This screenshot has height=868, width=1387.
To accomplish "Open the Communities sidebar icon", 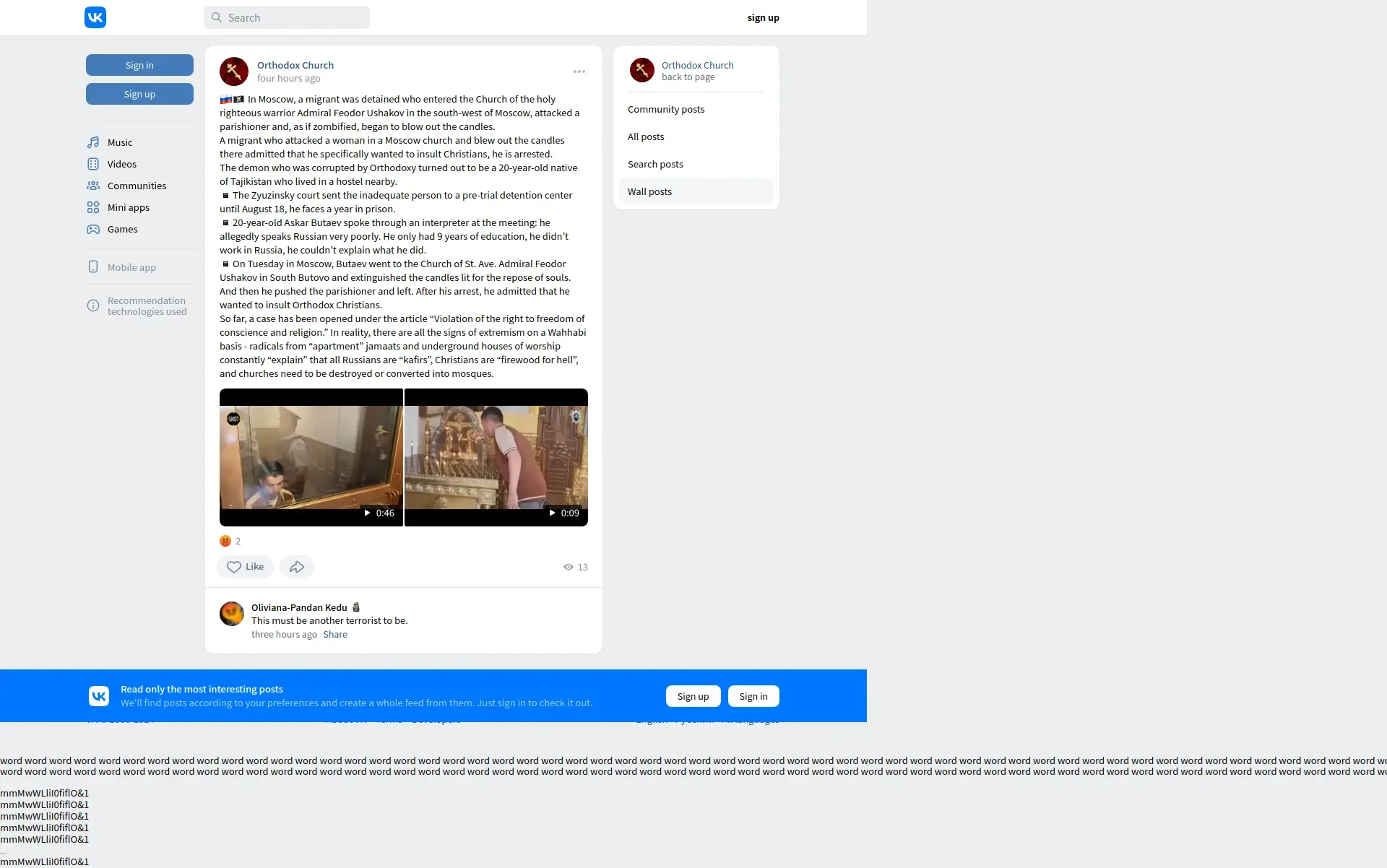I will pyautogui.click(x=93, y=186).
